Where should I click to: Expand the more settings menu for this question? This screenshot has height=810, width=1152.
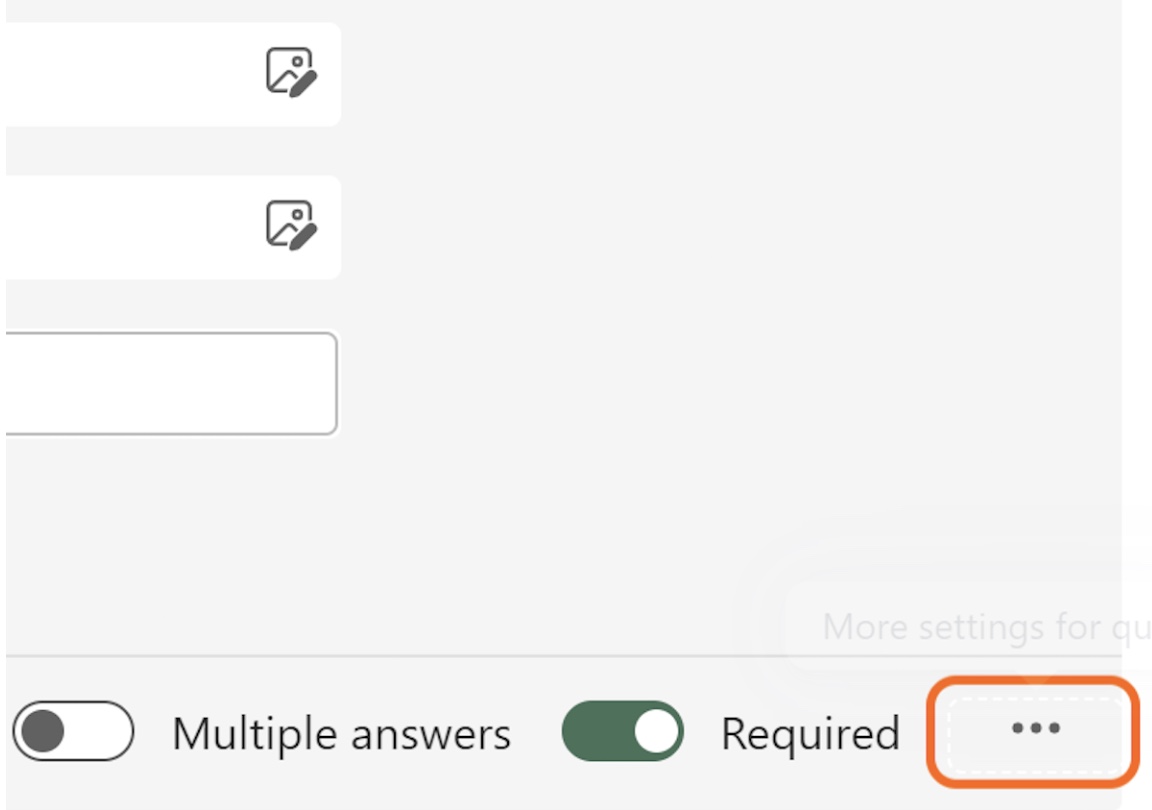1035,729
